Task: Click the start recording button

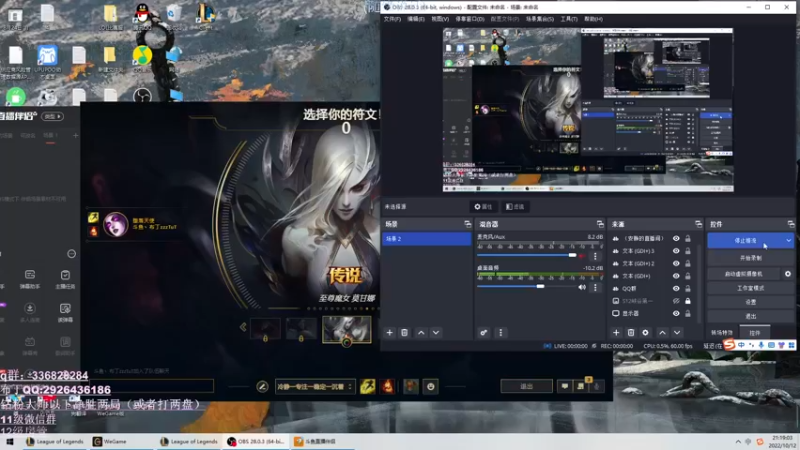Action: (751, 258)
